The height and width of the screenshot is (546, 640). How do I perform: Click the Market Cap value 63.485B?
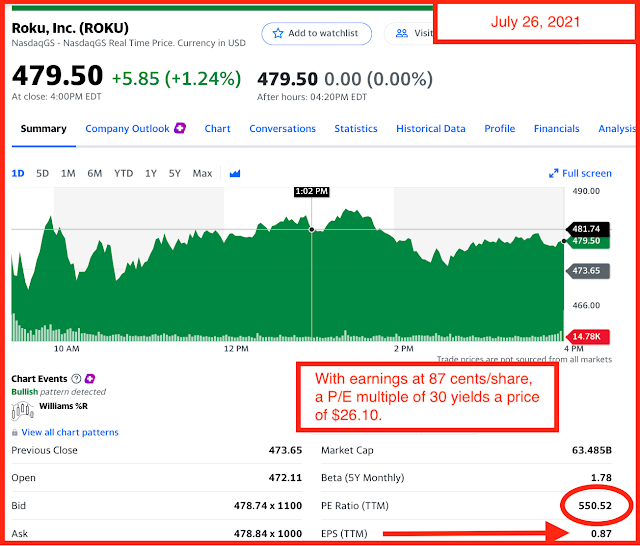tap(592, 451)
